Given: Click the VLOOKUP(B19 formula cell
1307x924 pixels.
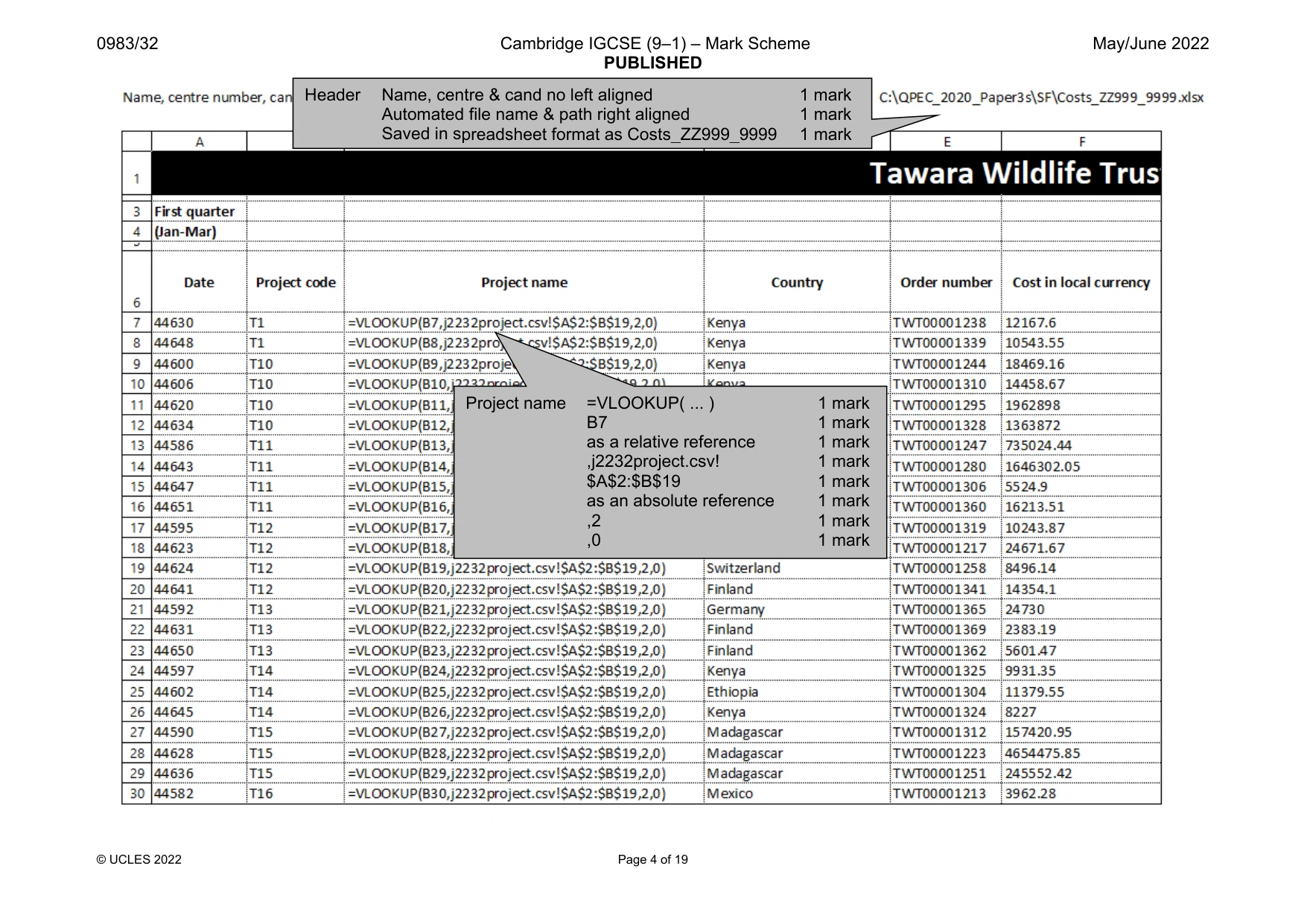Looking at the screenshot, I should coord(524,568).
